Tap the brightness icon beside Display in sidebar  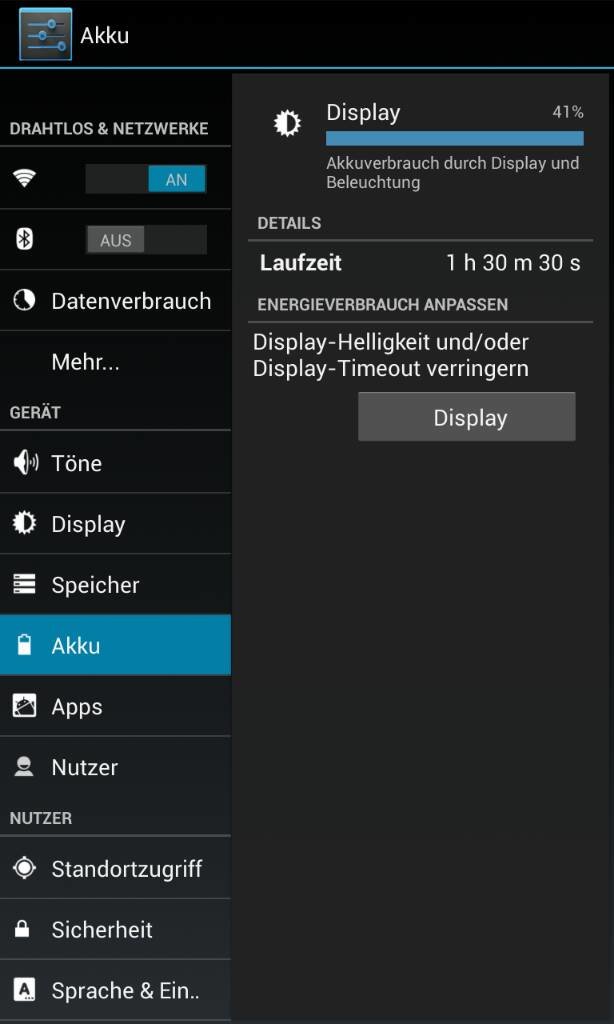point(24,523)
